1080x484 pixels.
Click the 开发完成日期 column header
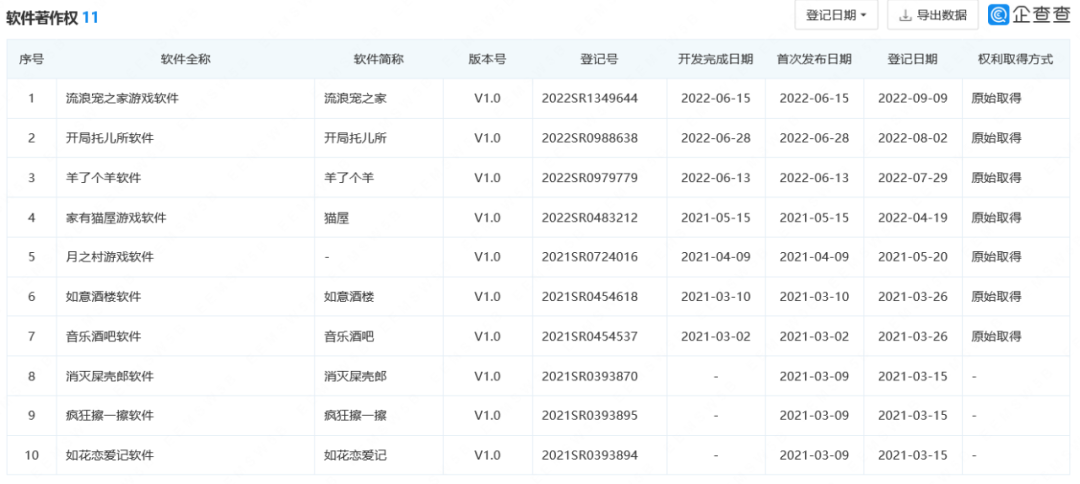click(716, 59)
